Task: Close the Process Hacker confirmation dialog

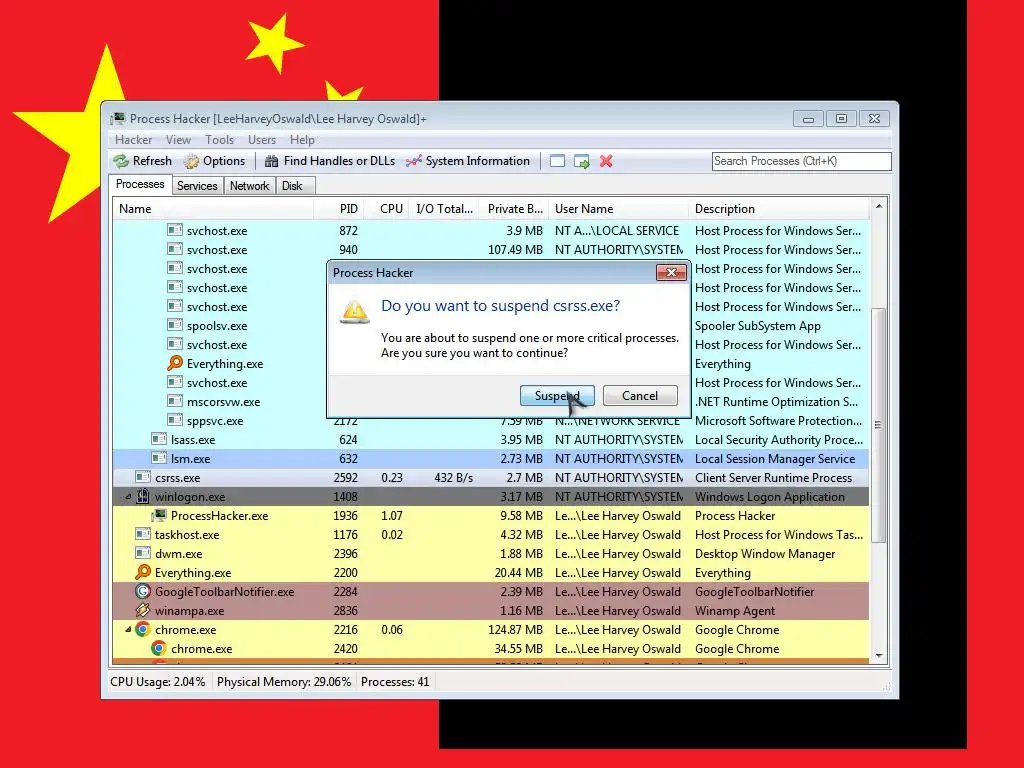Action: tap(671, 272)
